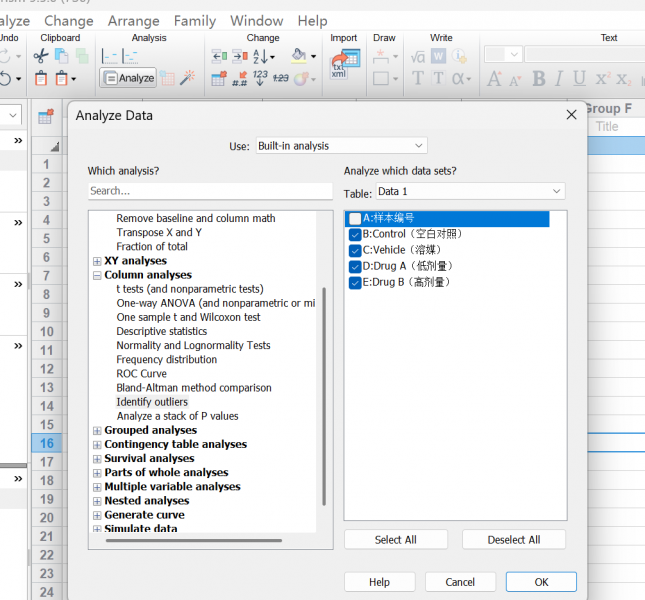Open the Use Built-in analysis dropdown
This screenshot has width=645, height=600.
click(x=342, y=146)
